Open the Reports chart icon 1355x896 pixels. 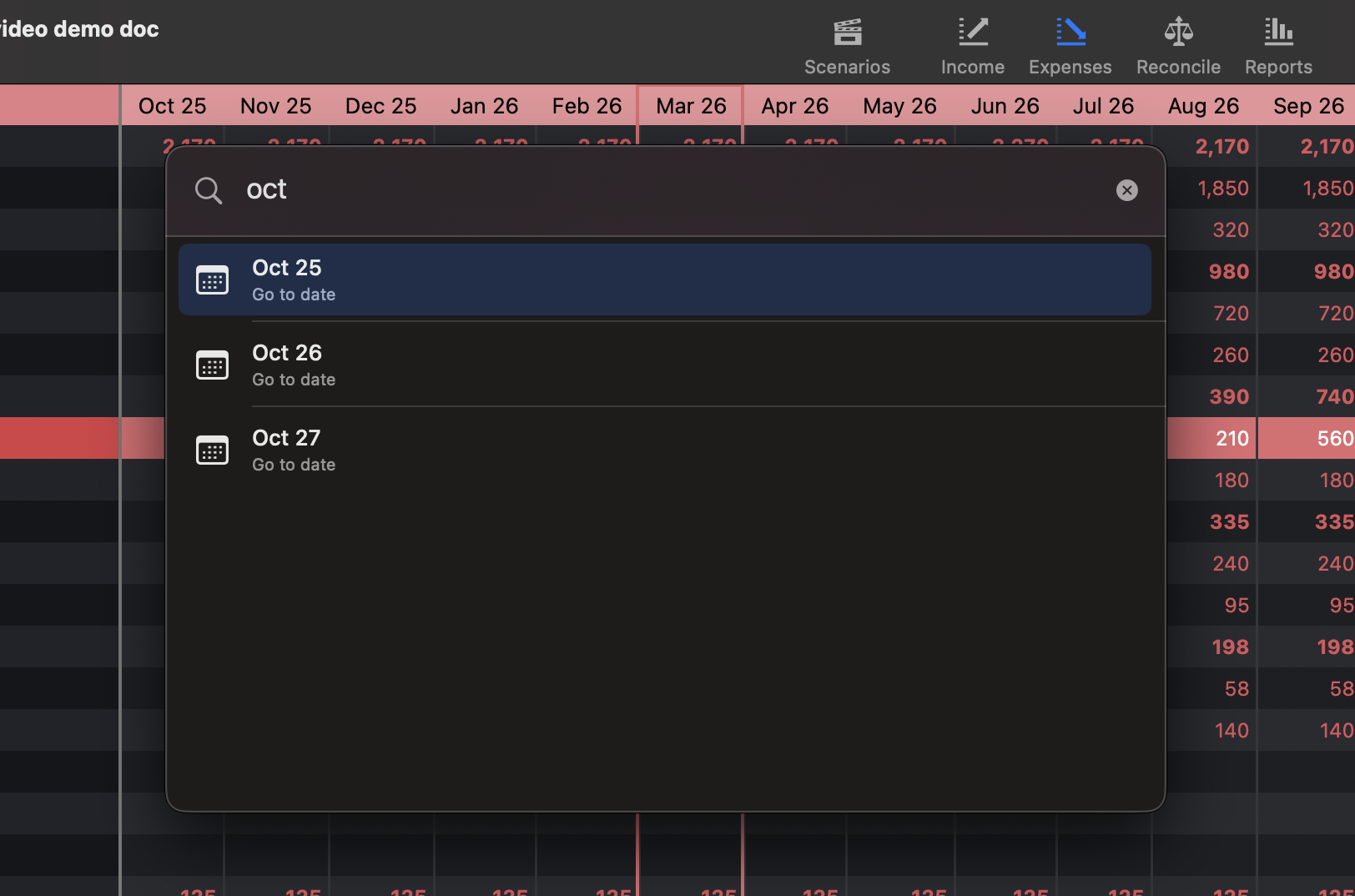coord(1277,43)
